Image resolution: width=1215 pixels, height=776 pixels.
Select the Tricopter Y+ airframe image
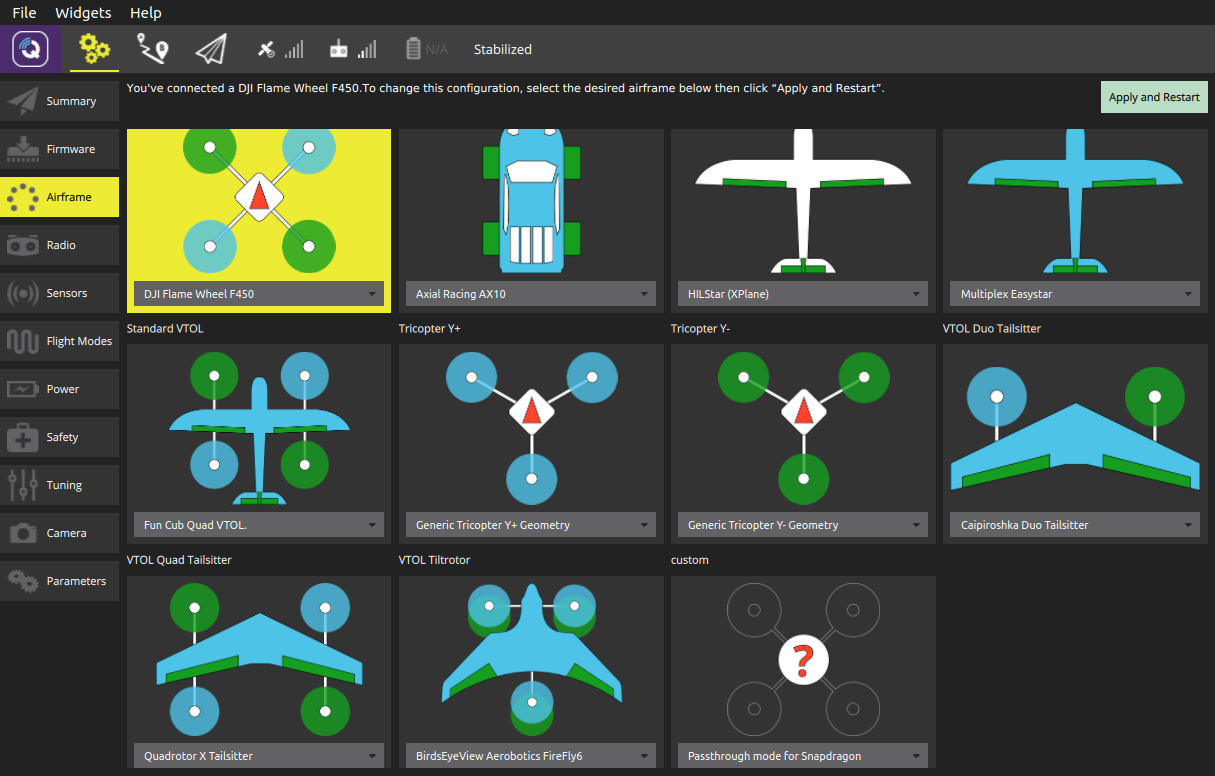tap(531, 428)
